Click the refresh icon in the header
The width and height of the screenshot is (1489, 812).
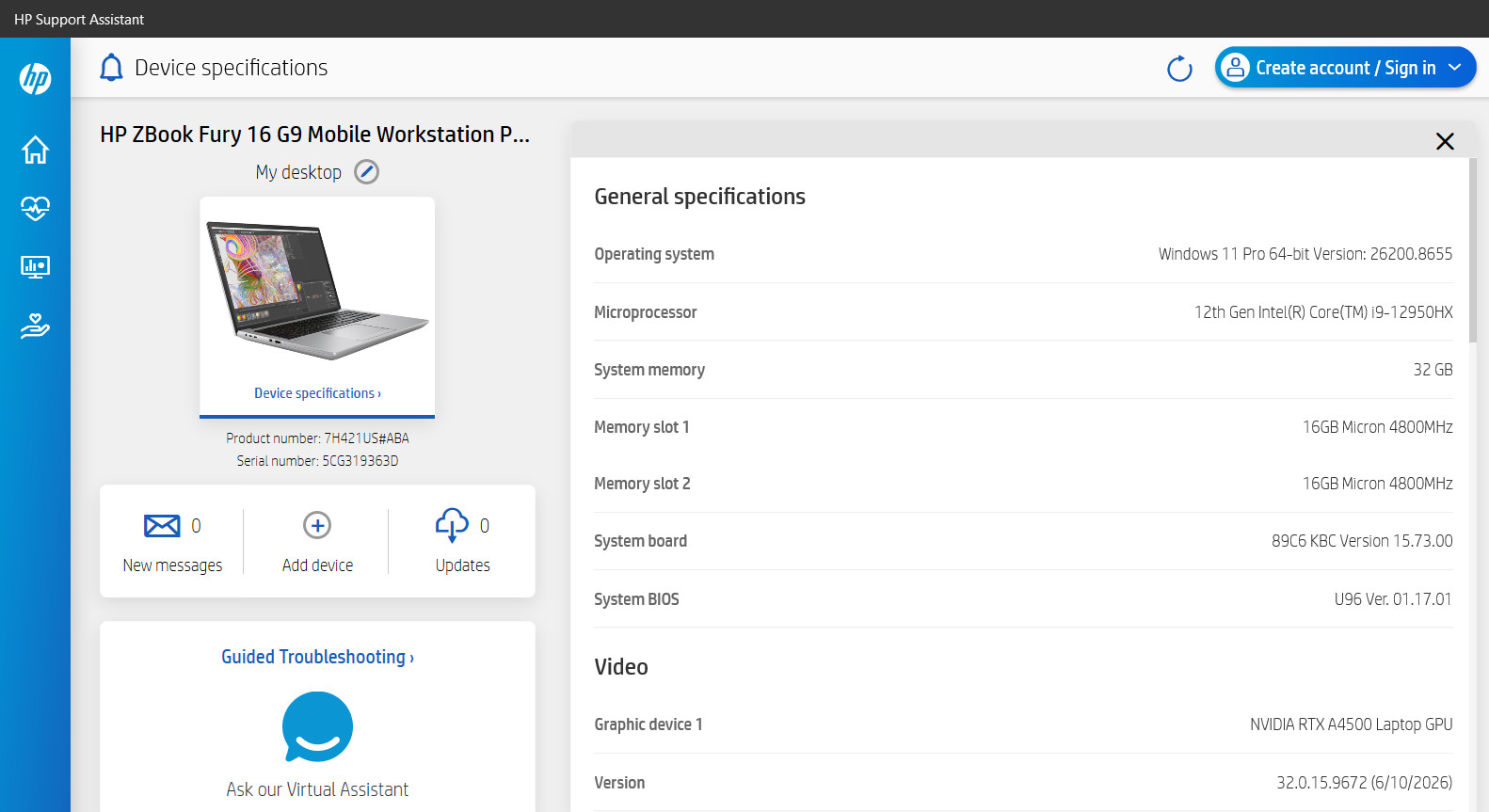pos(1179,69)
